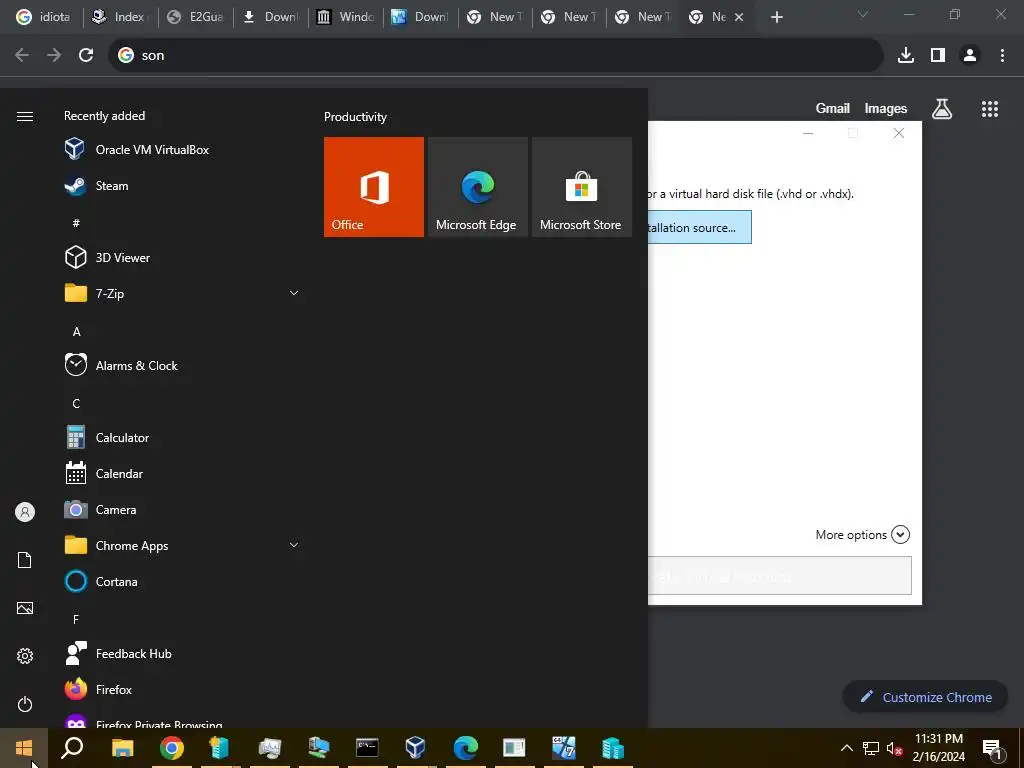This screenshot has height=768, width=1024.
Task: Click the Customize Chrome button
Action: [926, 697]
